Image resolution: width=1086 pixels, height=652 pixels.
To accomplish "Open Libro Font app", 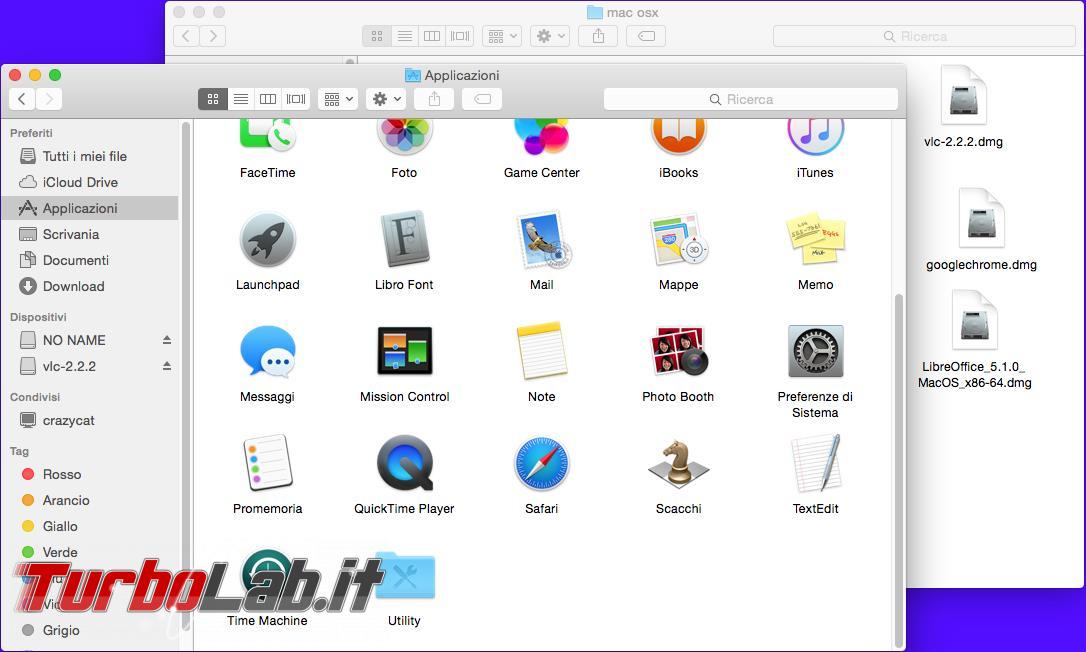I will (x=404, y=239).
